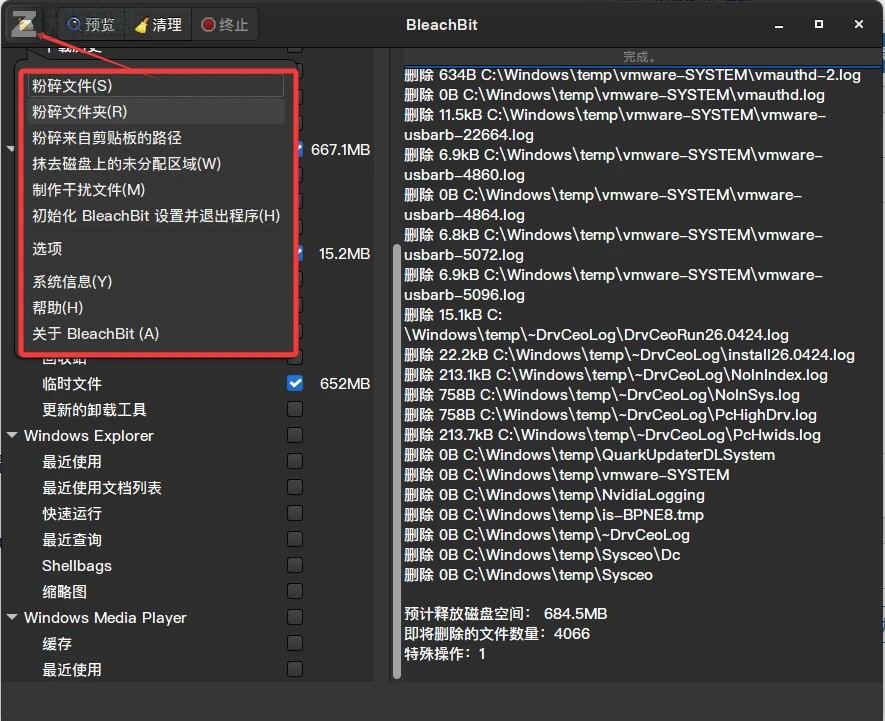Choose 粉碎来自剪贴板的路径
This screenshot has height=721, width=885.
(155, 138)
